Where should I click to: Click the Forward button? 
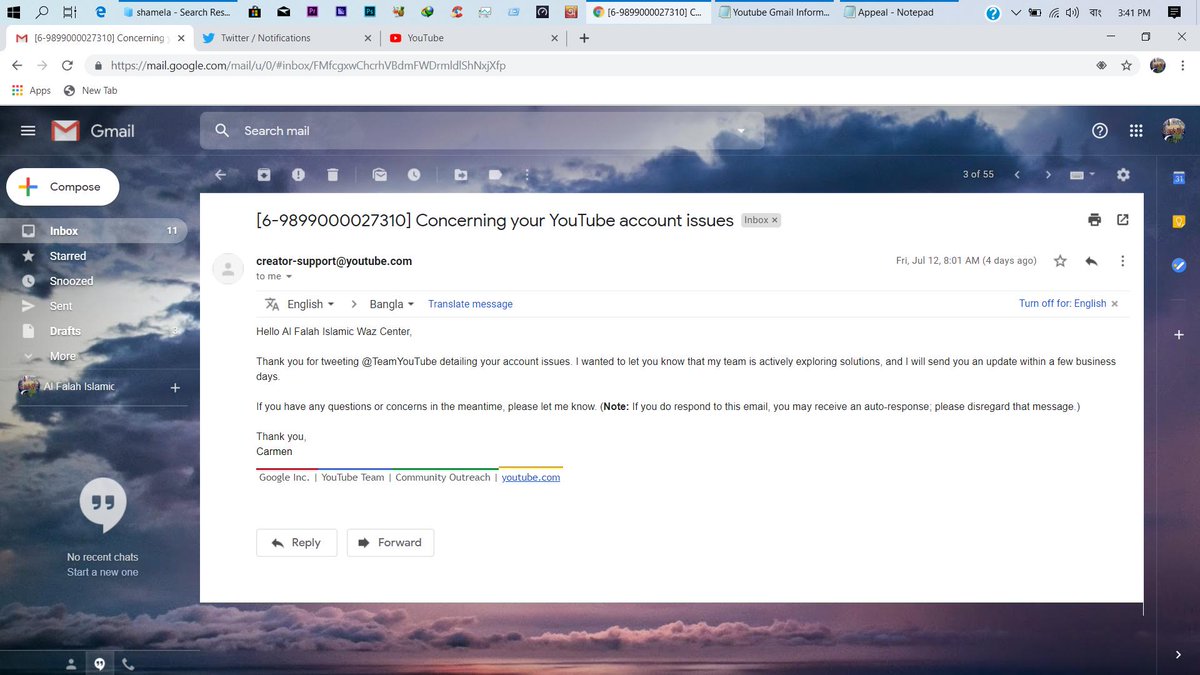click(390, 543)
